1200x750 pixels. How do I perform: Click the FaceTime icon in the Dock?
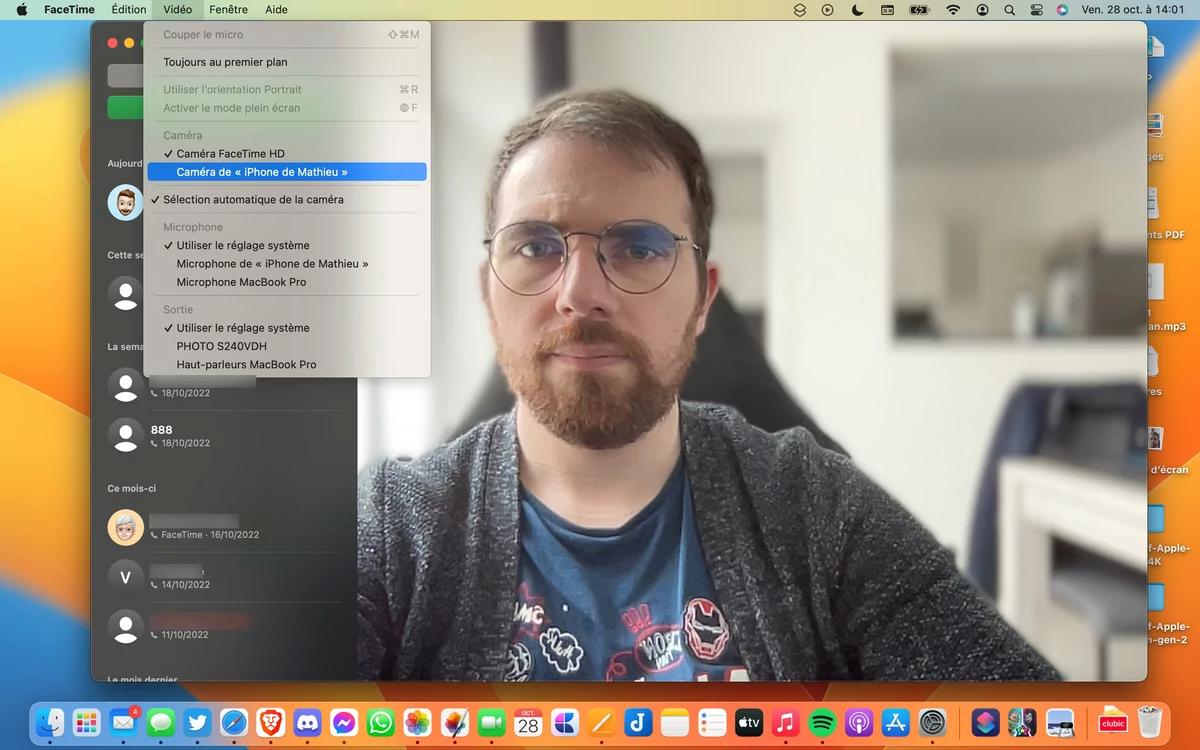coord(491,722)
